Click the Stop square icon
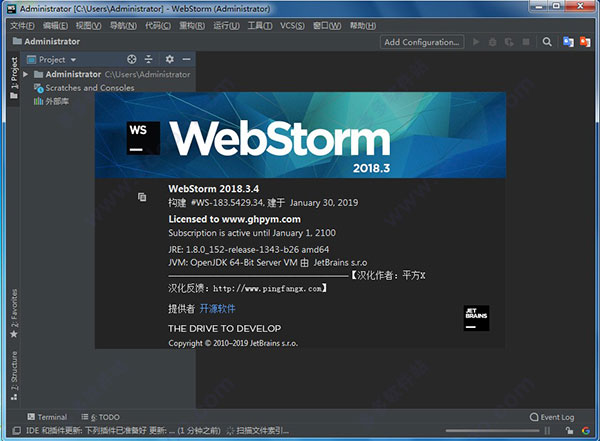600x441 pixels. click(x=526, y=42)
